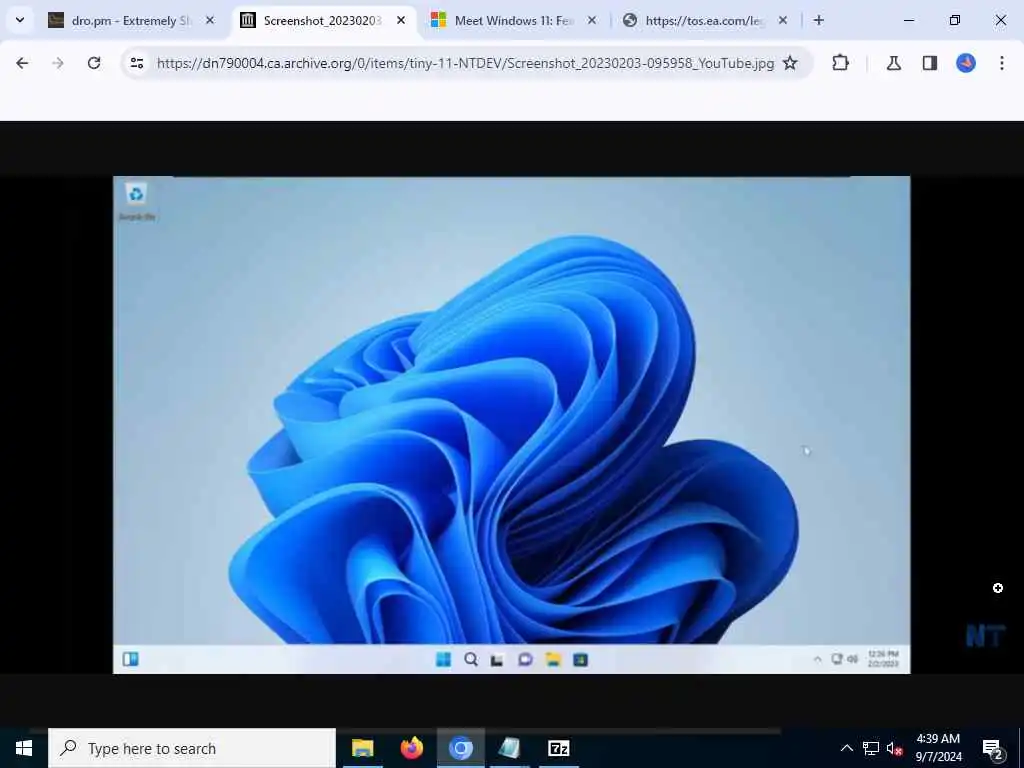Open the notepad app in taskbar

[509, 748]
